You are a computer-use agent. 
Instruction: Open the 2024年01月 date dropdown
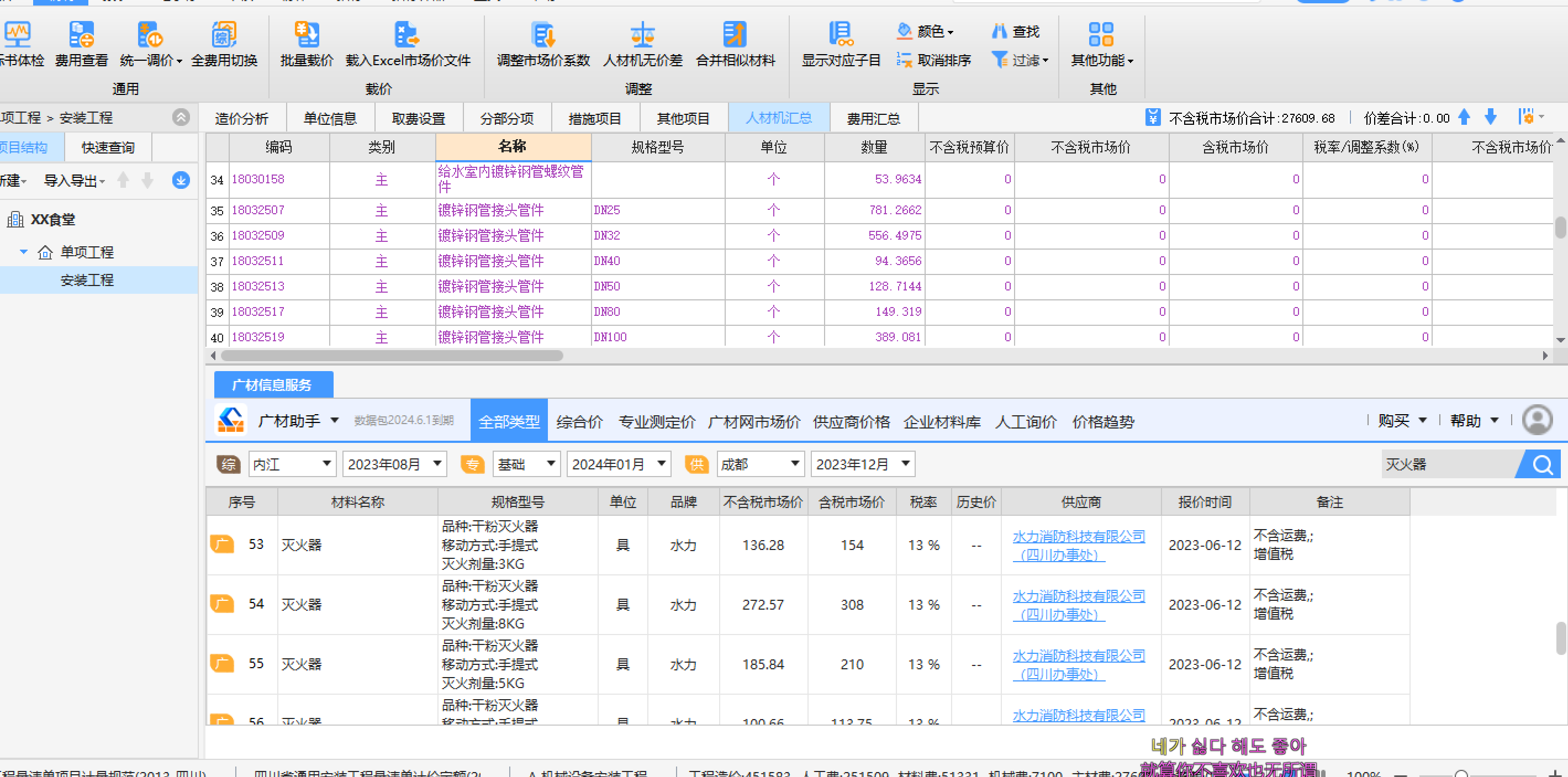point(619,464)
